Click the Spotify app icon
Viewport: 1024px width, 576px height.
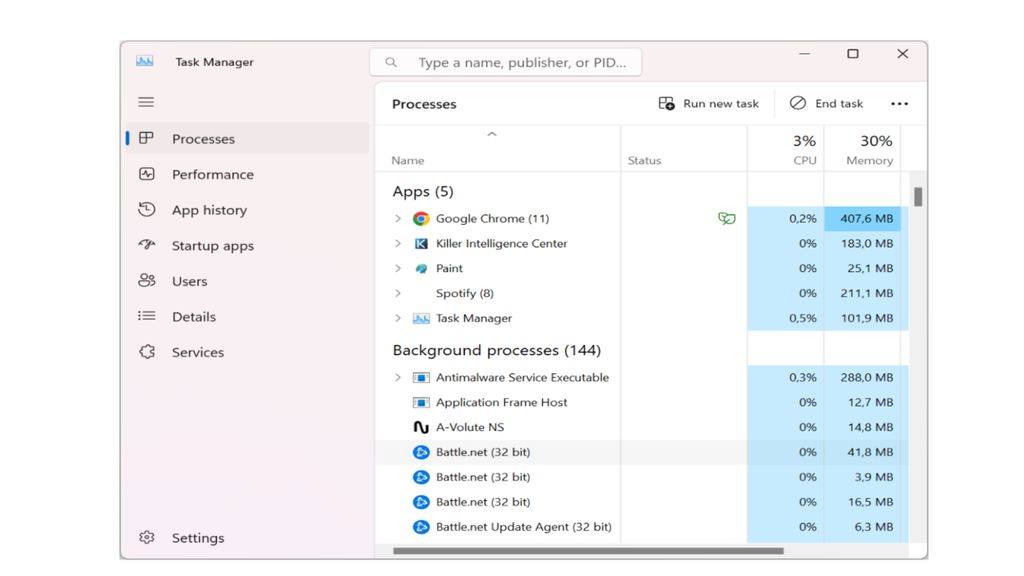pyautogui.click(x=421, y=293)
